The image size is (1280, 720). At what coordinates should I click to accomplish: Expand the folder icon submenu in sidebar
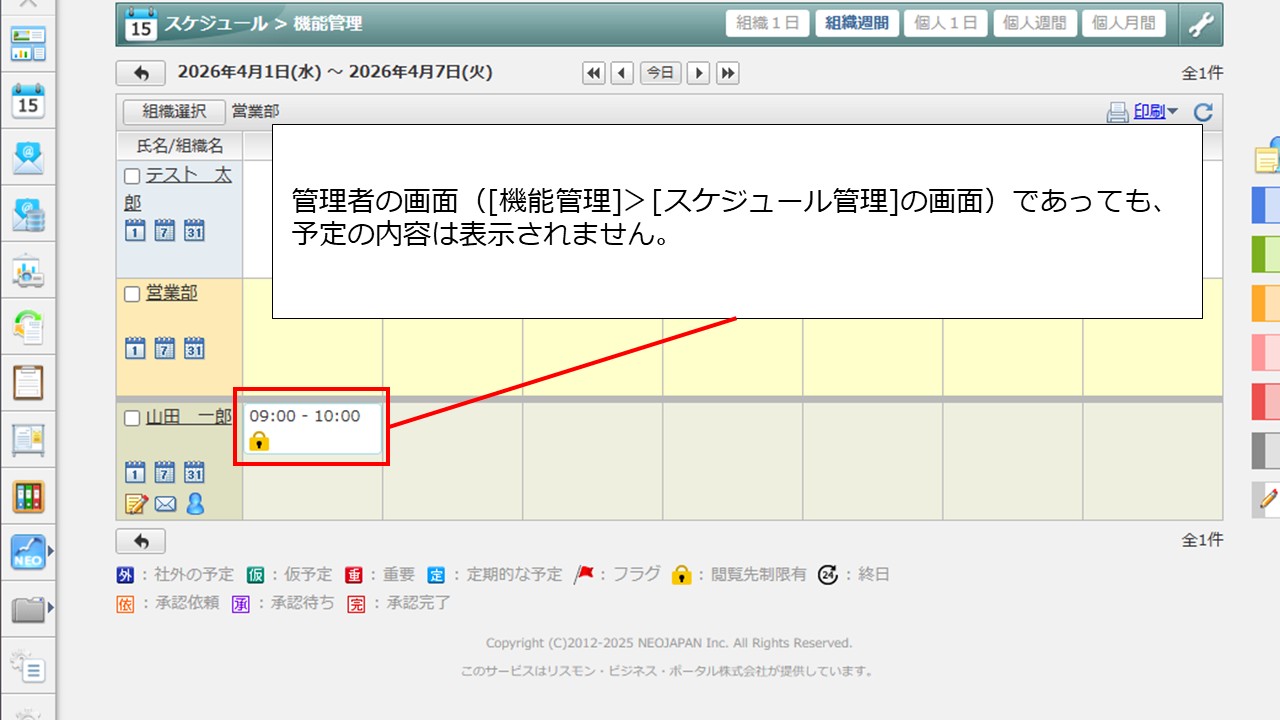(x=50, y=607)
